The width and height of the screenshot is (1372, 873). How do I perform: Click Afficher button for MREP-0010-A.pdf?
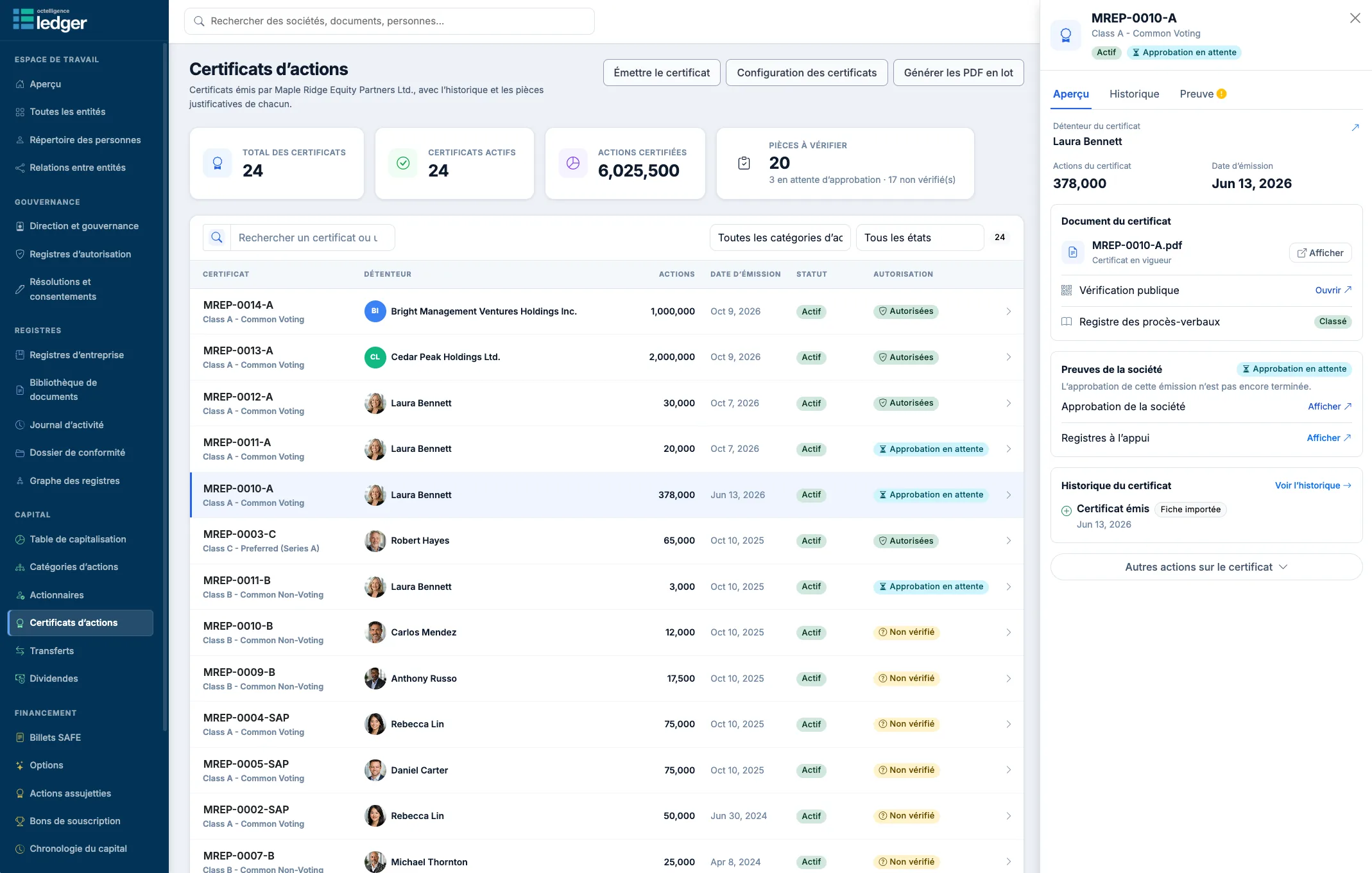[1320, 253]
